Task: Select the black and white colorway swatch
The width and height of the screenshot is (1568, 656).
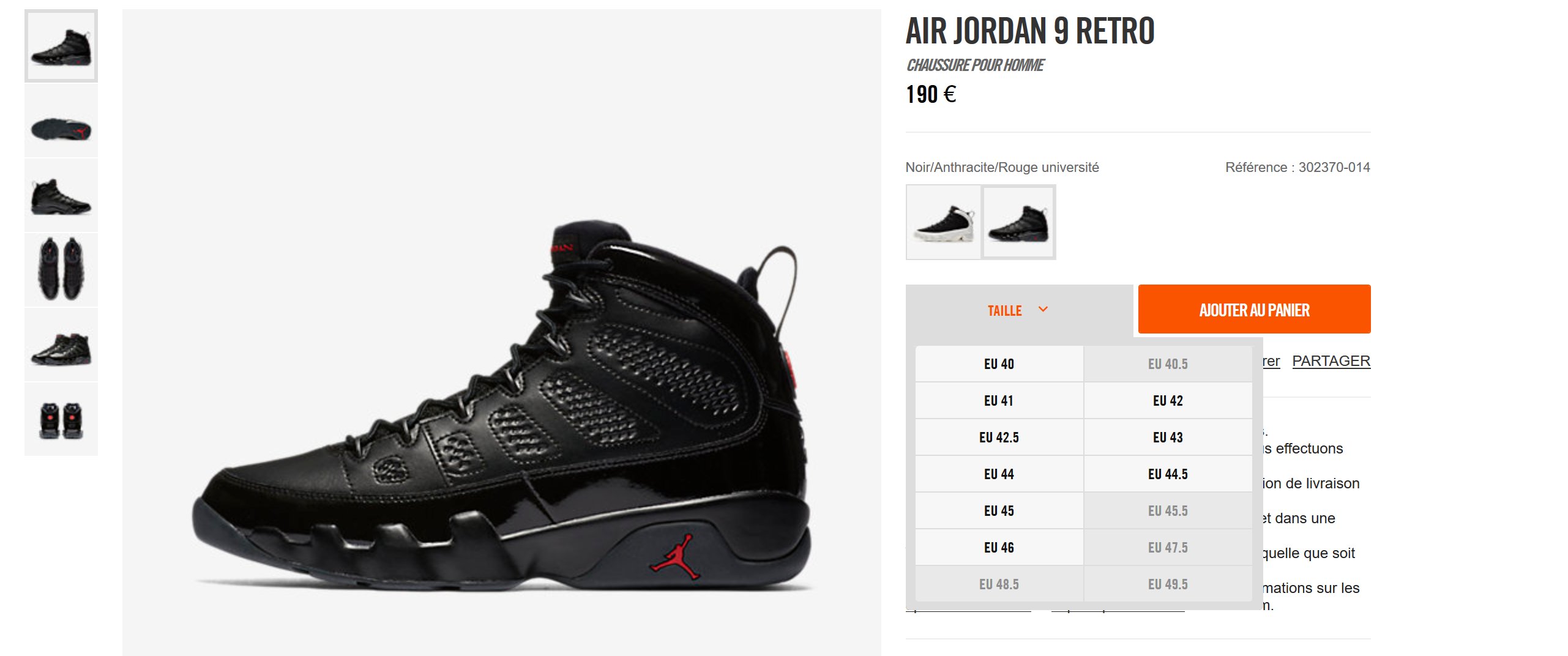Action: (943, 222)
